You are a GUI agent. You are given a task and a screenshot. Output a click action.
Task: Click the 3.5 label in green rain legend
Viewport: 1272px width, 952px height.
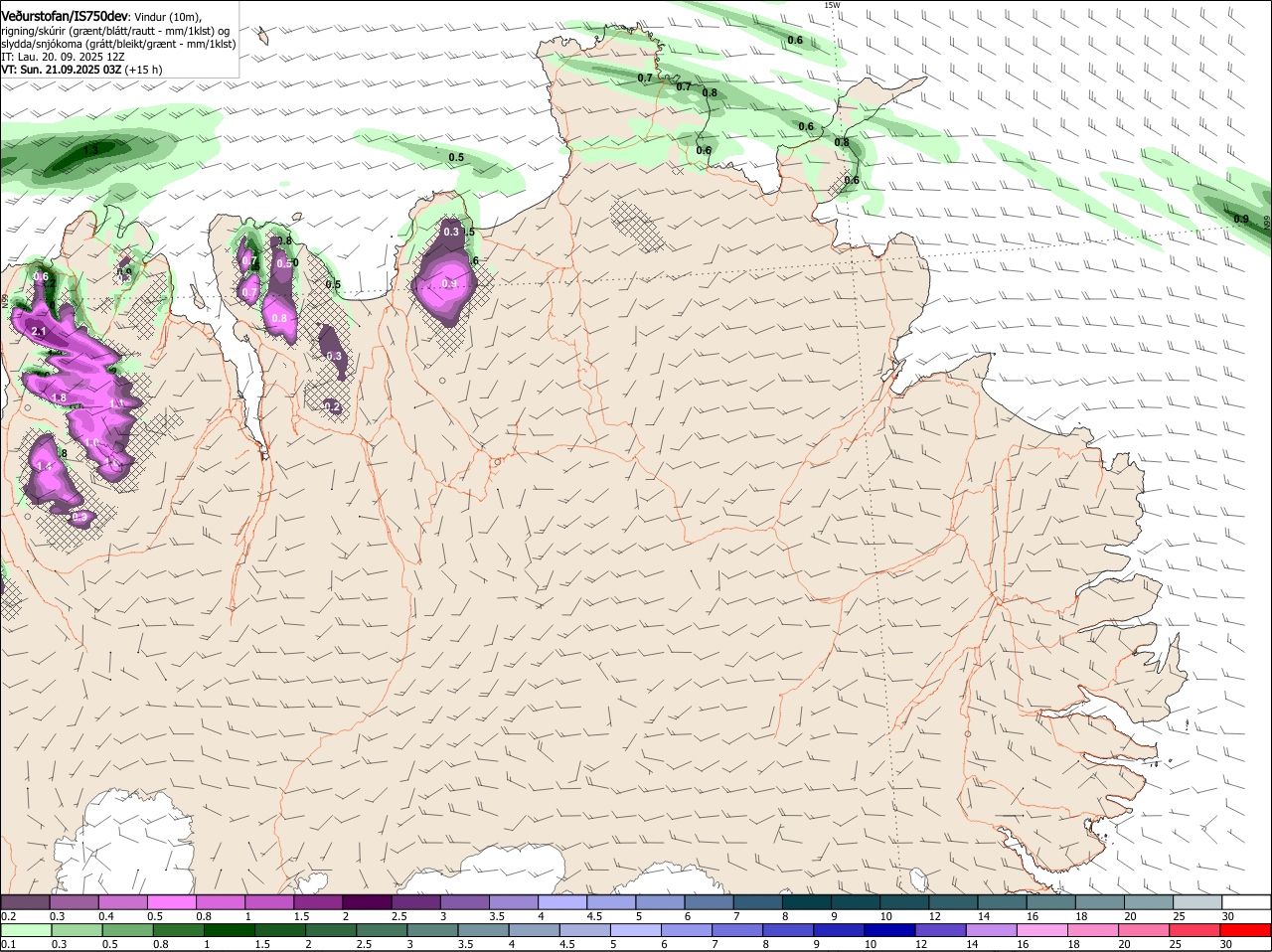(x=464, y=945)
